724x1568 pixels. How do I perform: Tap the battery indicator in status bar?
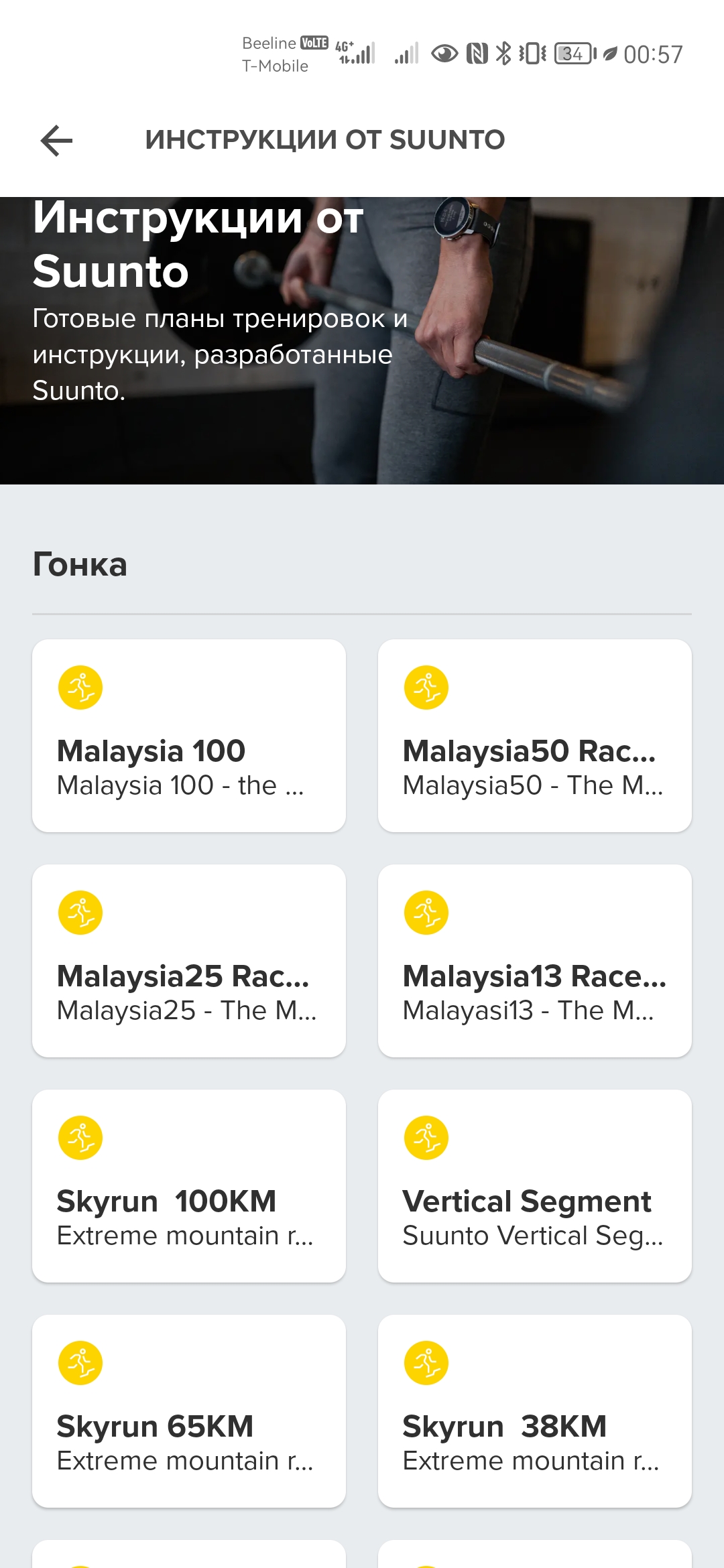pos(575,54)
